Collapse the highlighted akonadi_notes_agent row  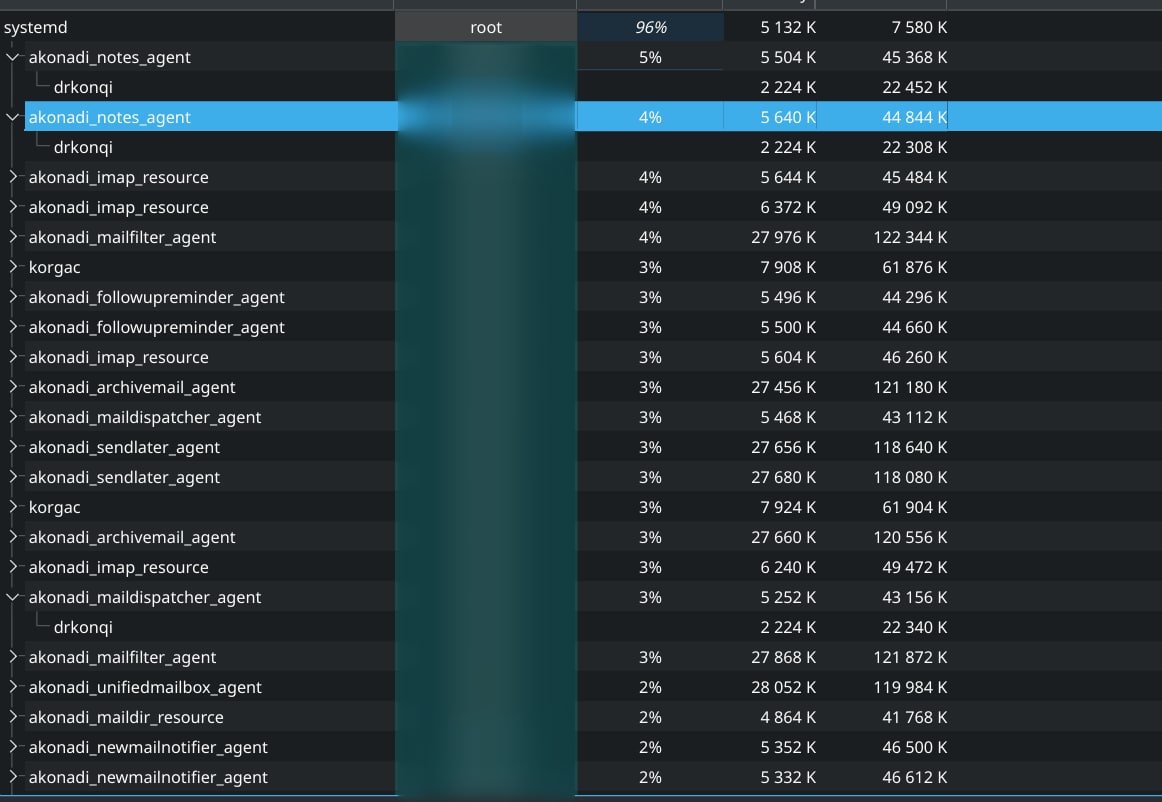pos(13,117)
